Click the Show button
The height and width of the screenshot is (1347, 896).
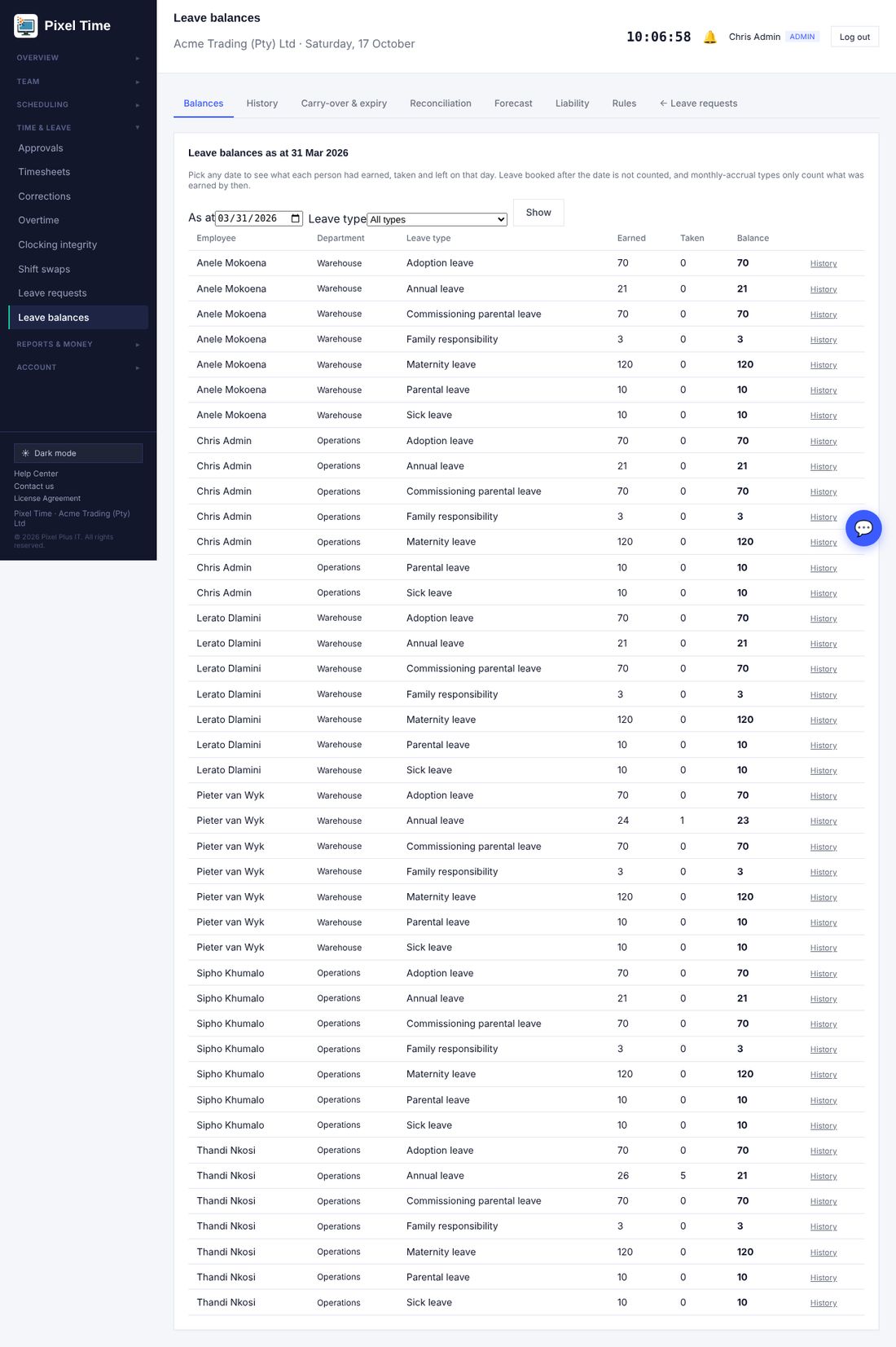538,213
